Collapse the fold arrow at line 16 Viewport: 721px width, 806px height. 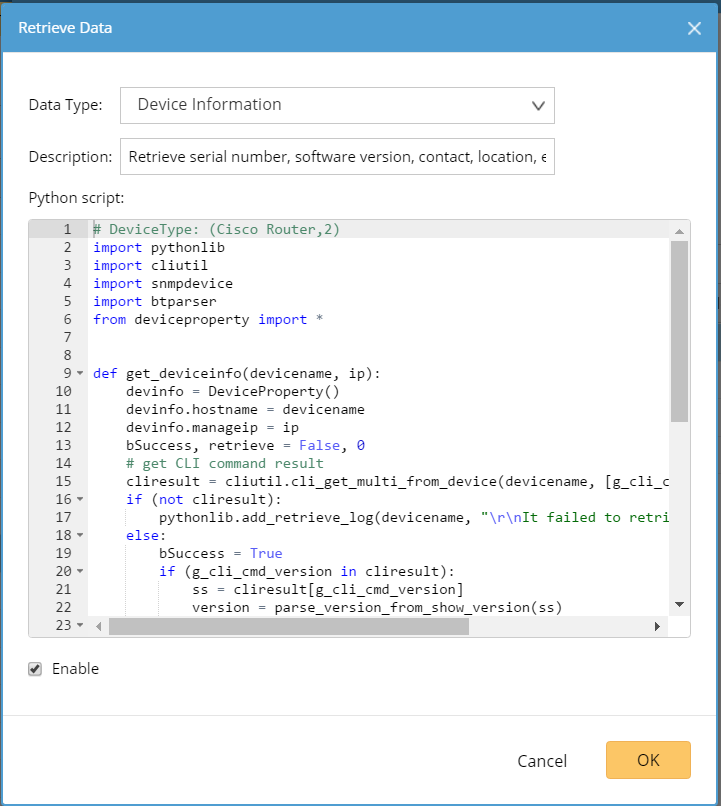pyautogui.click(x=80, y=499)
